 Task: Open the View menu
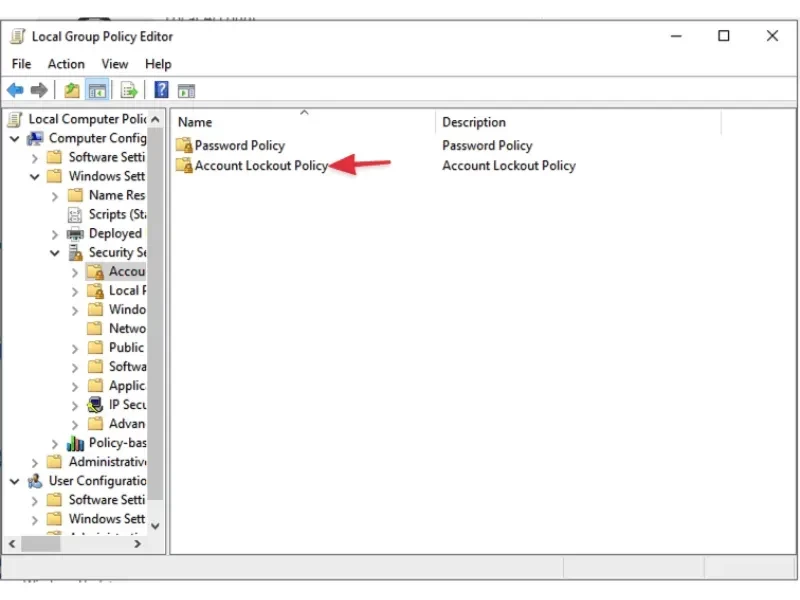click(115, 64)
